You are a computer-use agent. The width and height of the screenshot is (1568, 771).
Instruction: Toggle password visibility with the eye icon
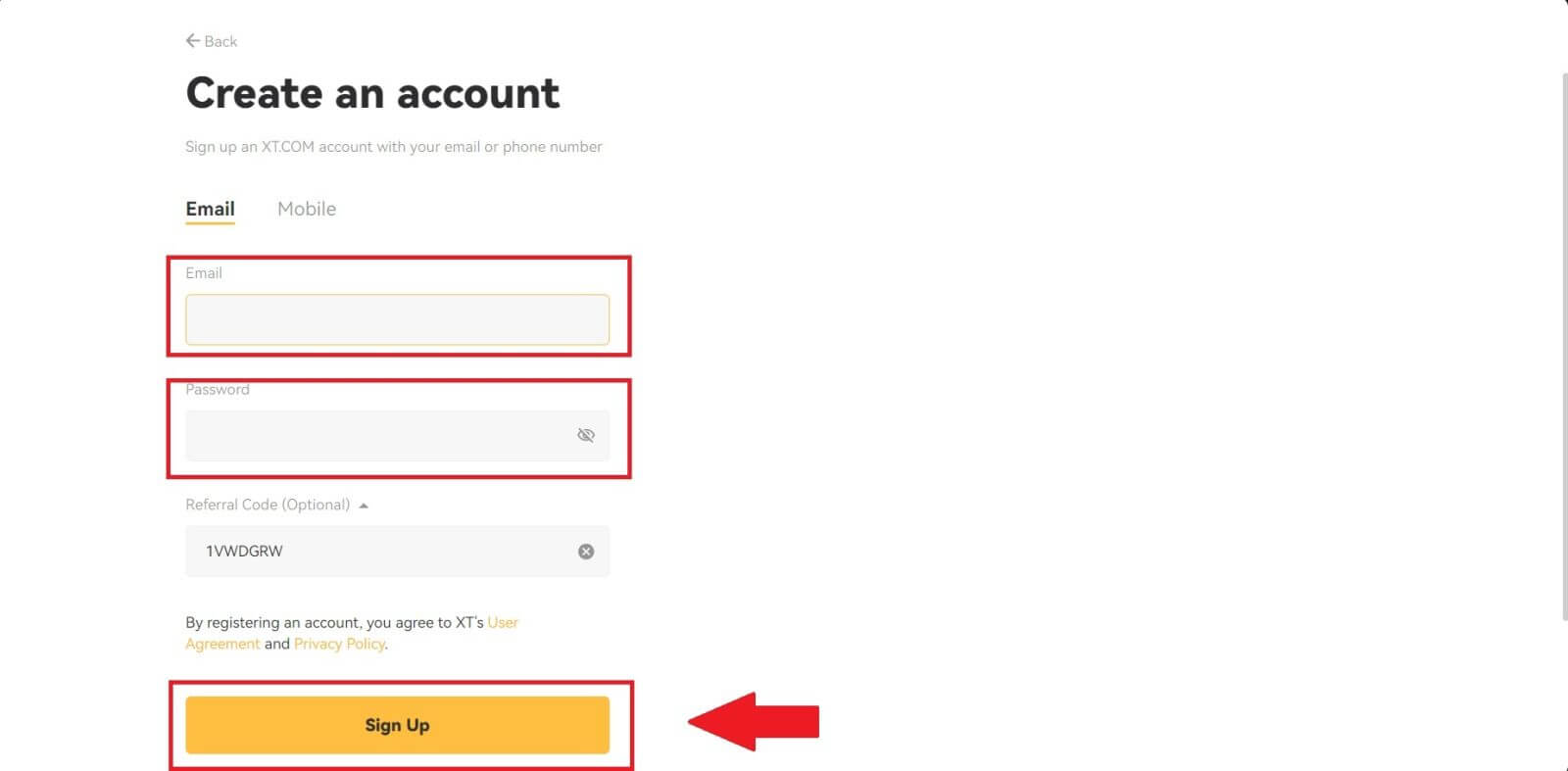pyautogui.click(x=586, y=435)
